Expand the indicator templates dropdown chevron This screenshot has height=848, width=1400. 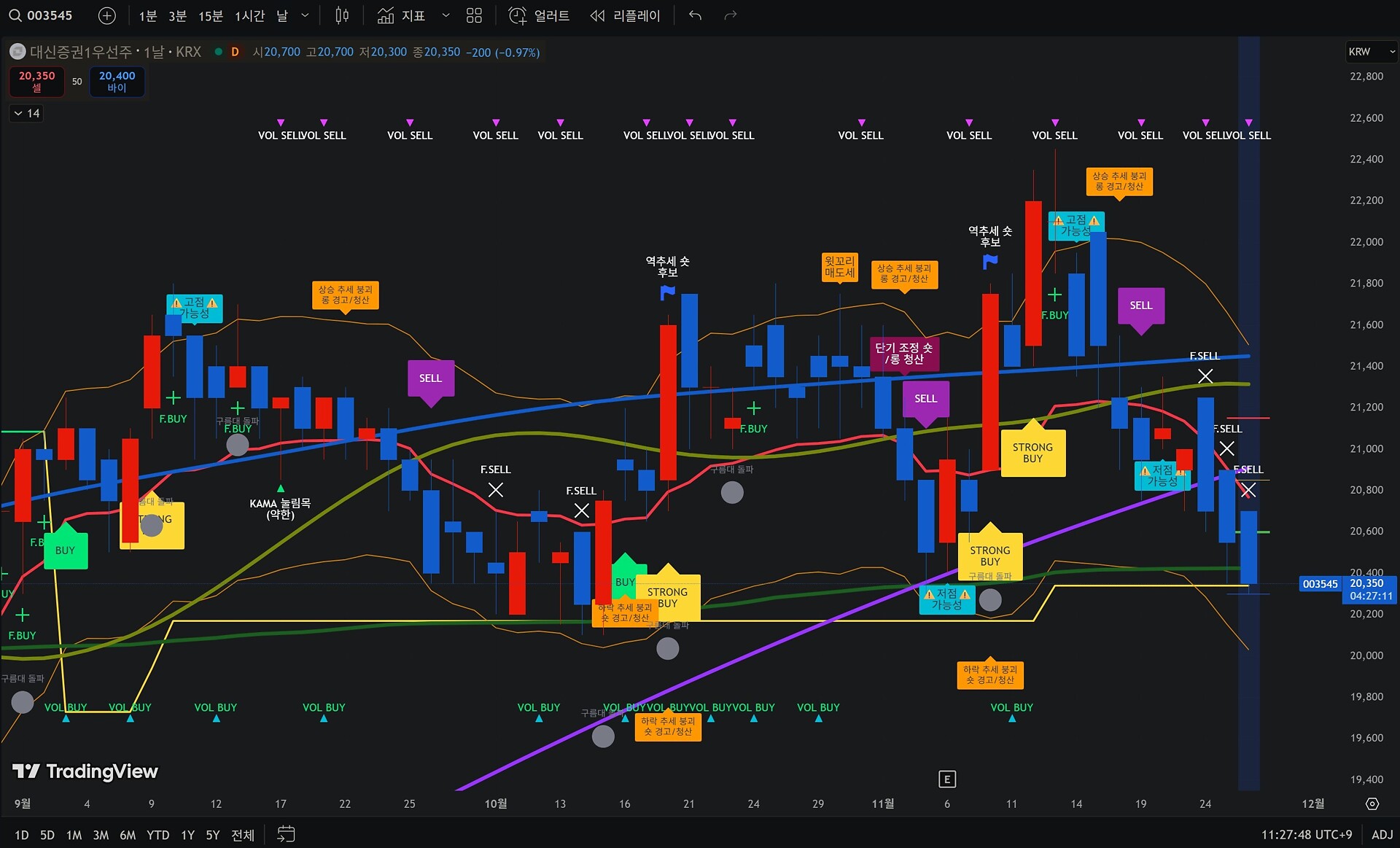(x=446, y=15)
